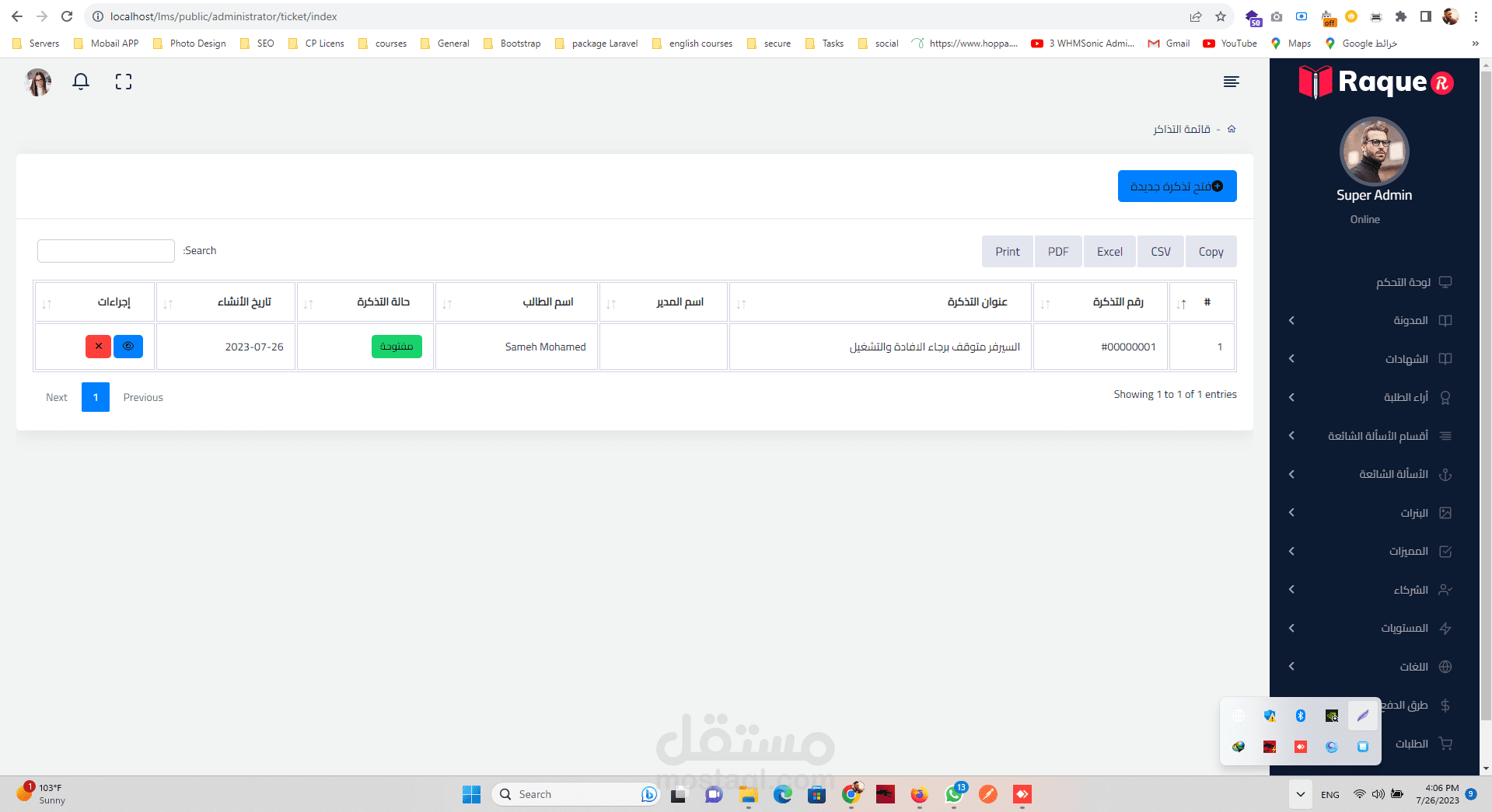Viewport: 1492px width, 812px height.
Task: Sort the table by the # column
Action: [1202, 302]
